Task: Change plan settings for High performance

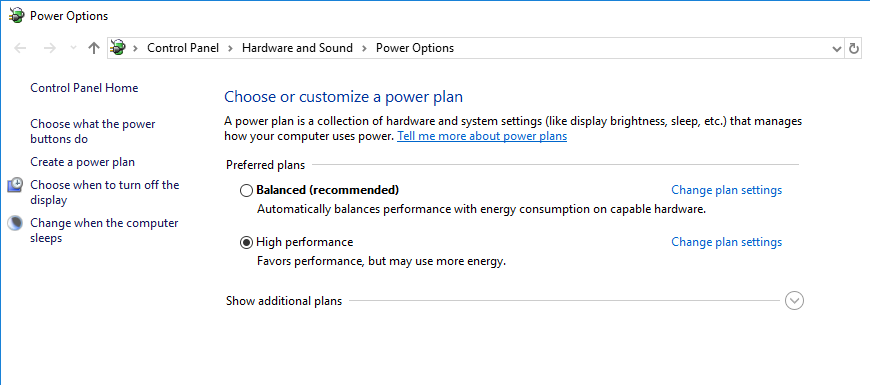Action: tap(726, 242)
